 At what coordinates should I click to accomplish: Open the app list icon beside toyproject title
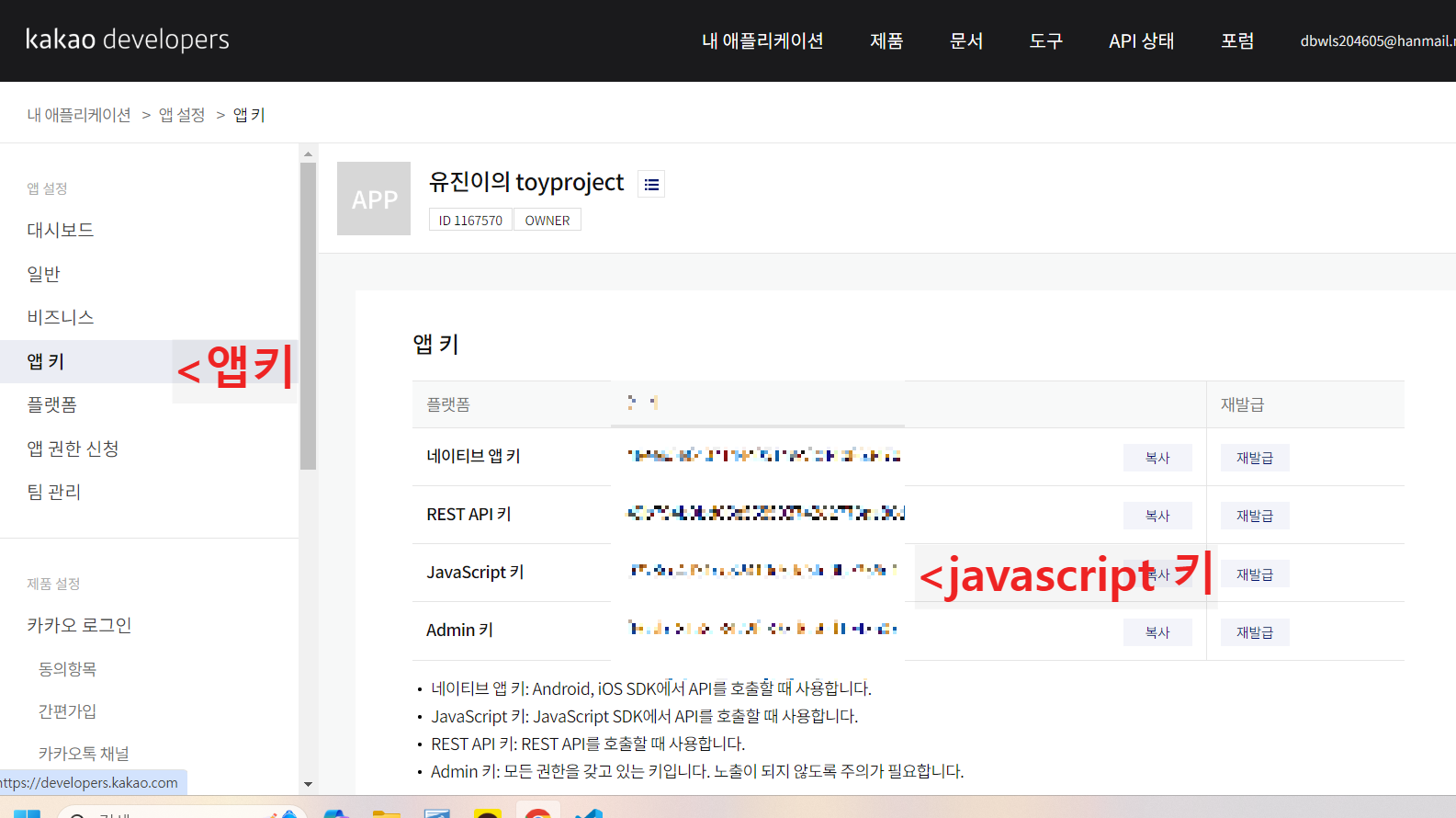tap(651, 185)
